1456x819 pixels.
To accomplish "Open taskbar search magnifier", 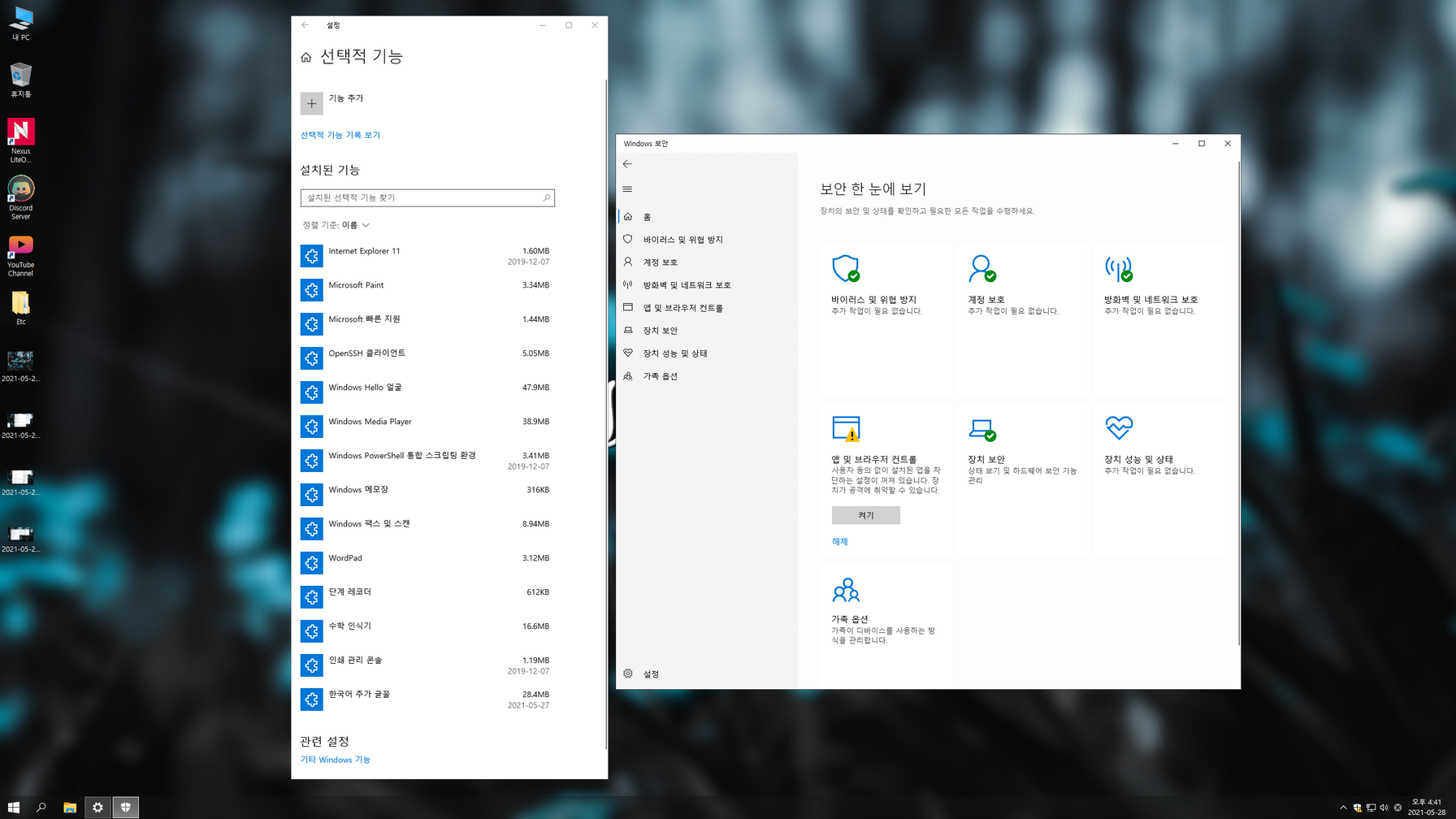I will (x=41, y=807).
